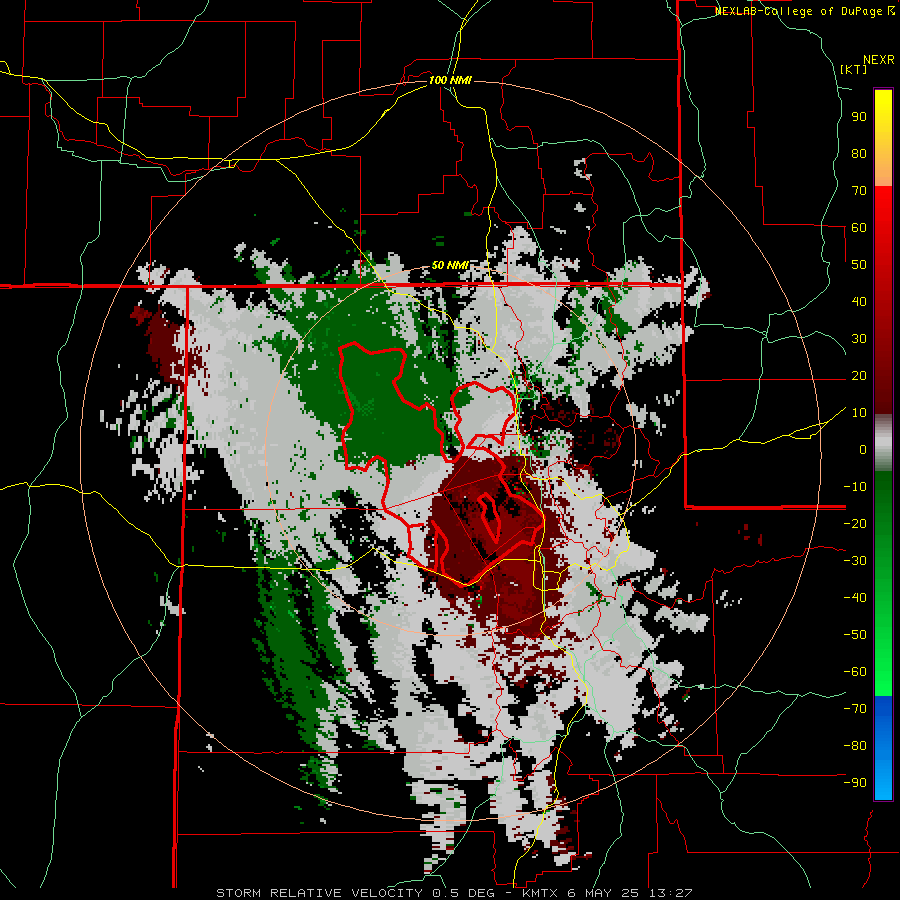Select the -20 value on velocity scale
The width and height of the screenshot is (900, 900).
point(855,524)
